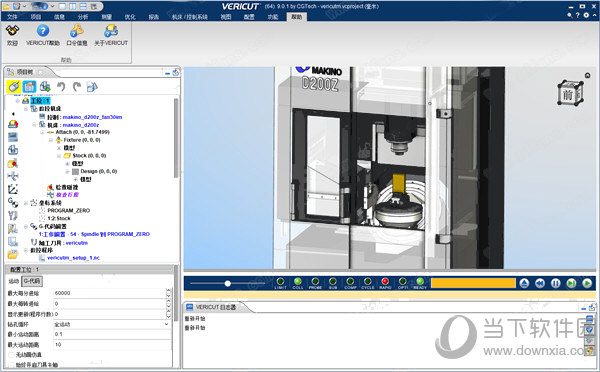Click the copy pages icon in project tree toolbar
600x372 pixels.
click(x=92, y=86)
